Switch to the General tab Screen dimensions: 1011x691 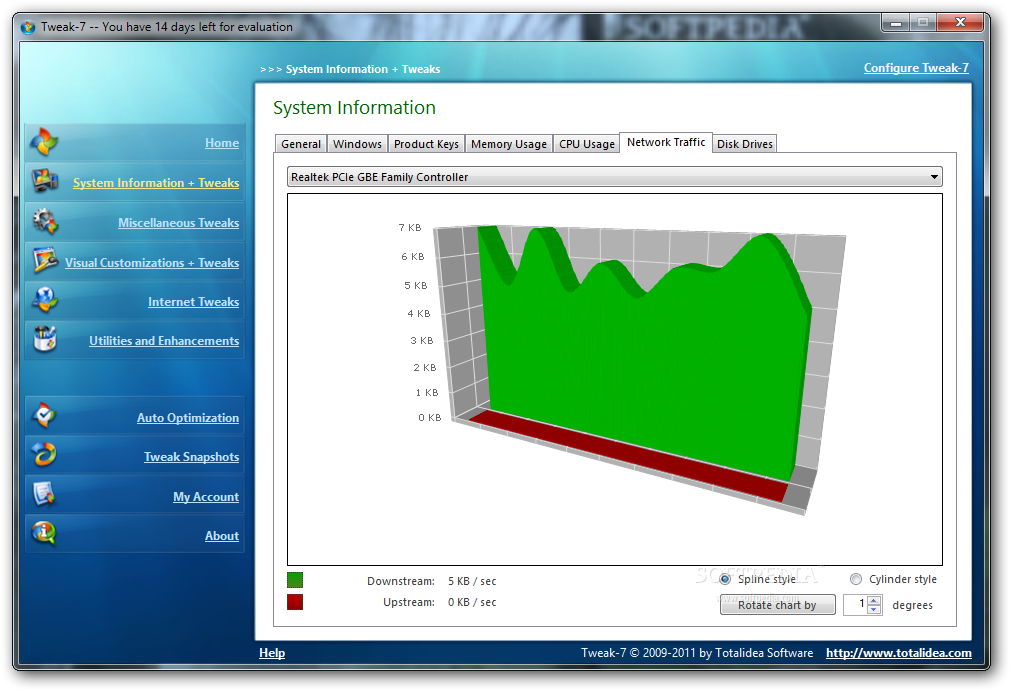[301, 144]
